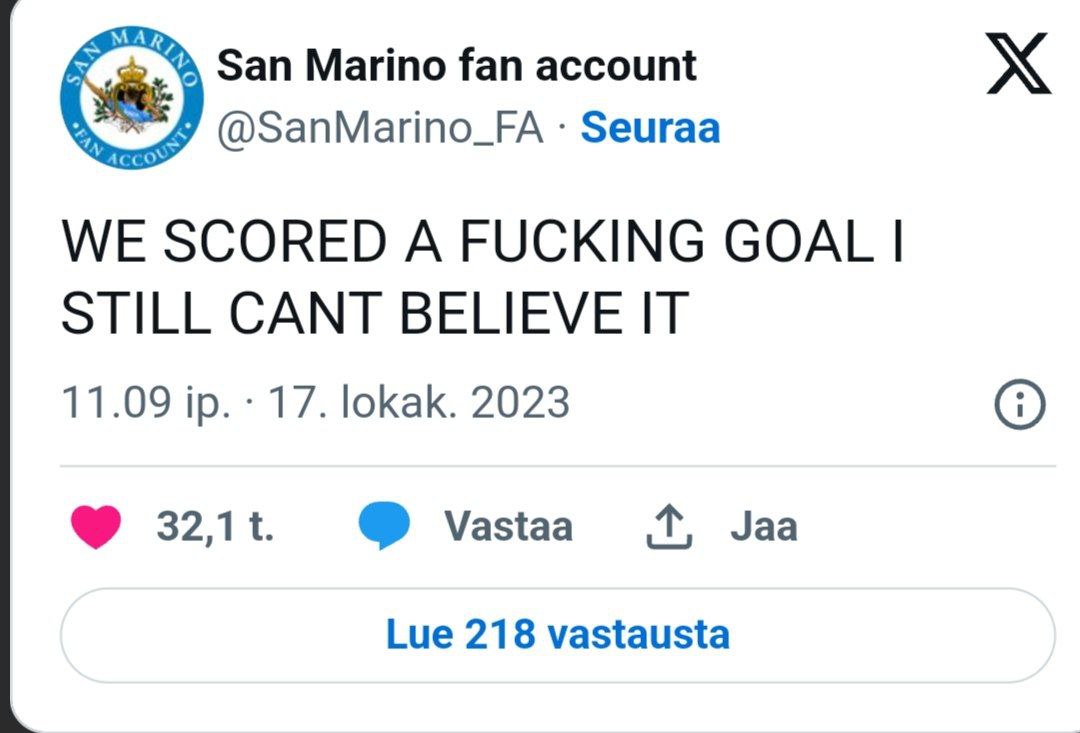This screenshot has height=733, width=1080.
Task: Open the tweet info circle icon
Action: pyautogui.click(x=1020, y=404)
